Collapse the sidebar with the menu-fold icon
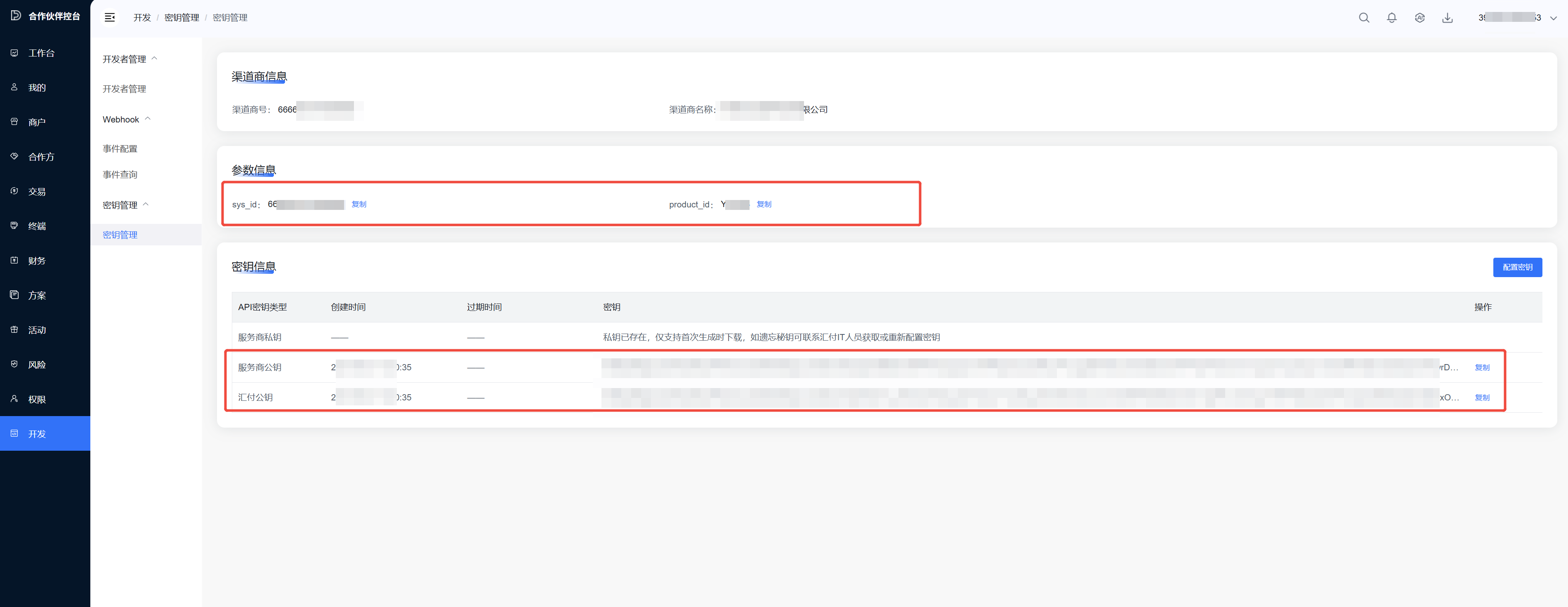 pyautogui.click(x=110, y=18)
